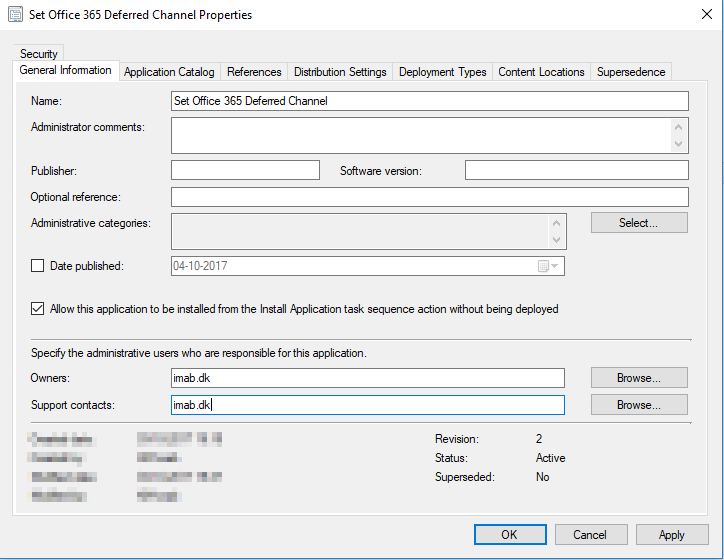Enable the Date published checkbox
The image size is (724, 560).
[37, 265]
